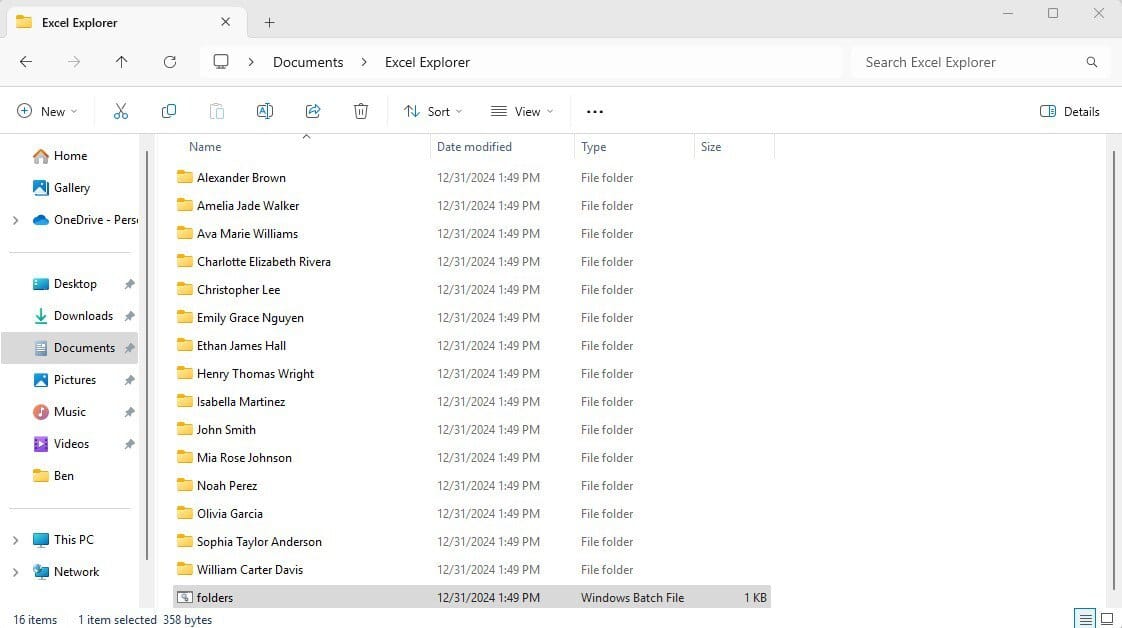Share the selected file
Viewport: 1122px width, 628px height.
(x=313, y=111)
